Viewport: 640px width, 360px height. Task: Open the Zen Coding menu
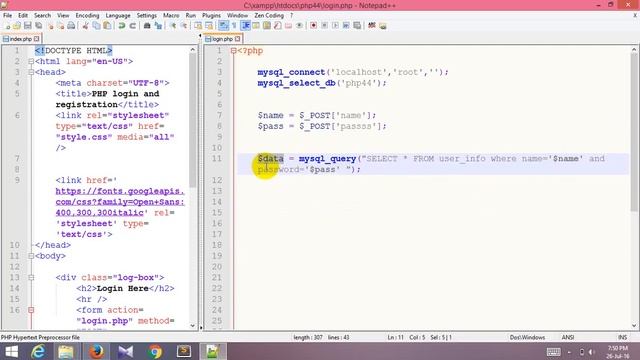(269, 16)
